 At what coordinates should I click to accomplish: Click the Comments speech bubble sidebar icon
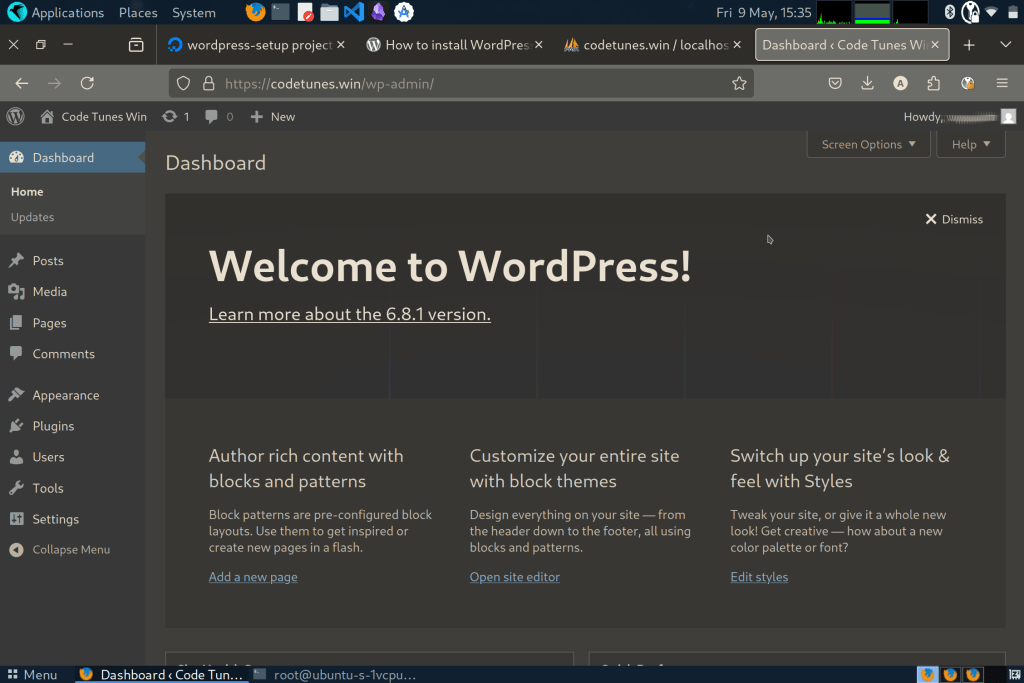(16, 353)
